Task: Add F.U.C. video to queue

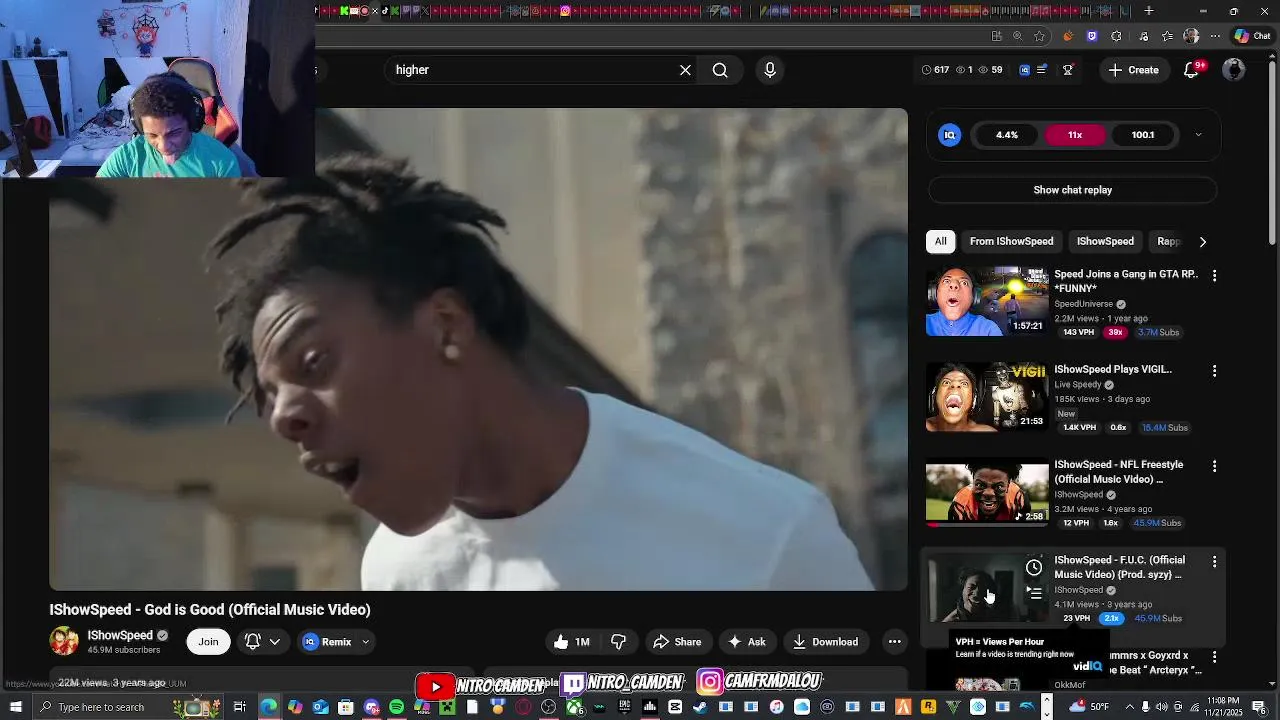Action: pyautogui.click(x=1034, y=591)
